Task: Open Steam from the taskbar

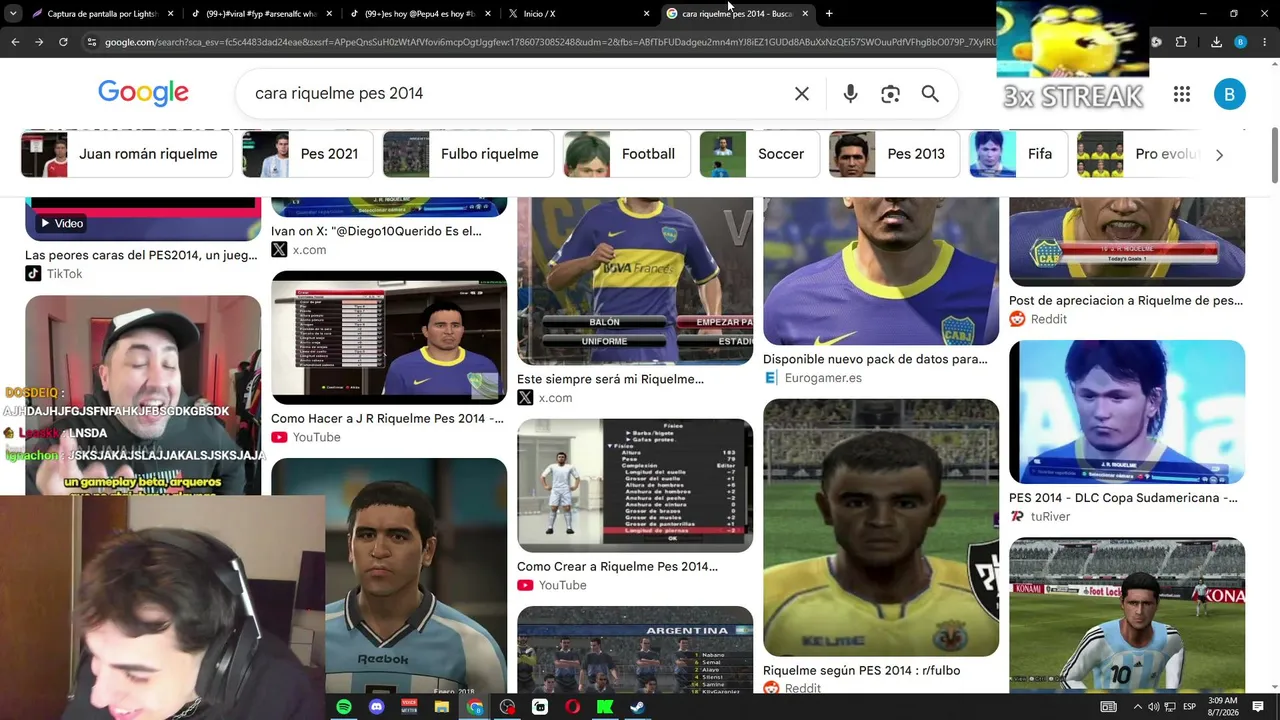Action: click(x=638, y=707)
